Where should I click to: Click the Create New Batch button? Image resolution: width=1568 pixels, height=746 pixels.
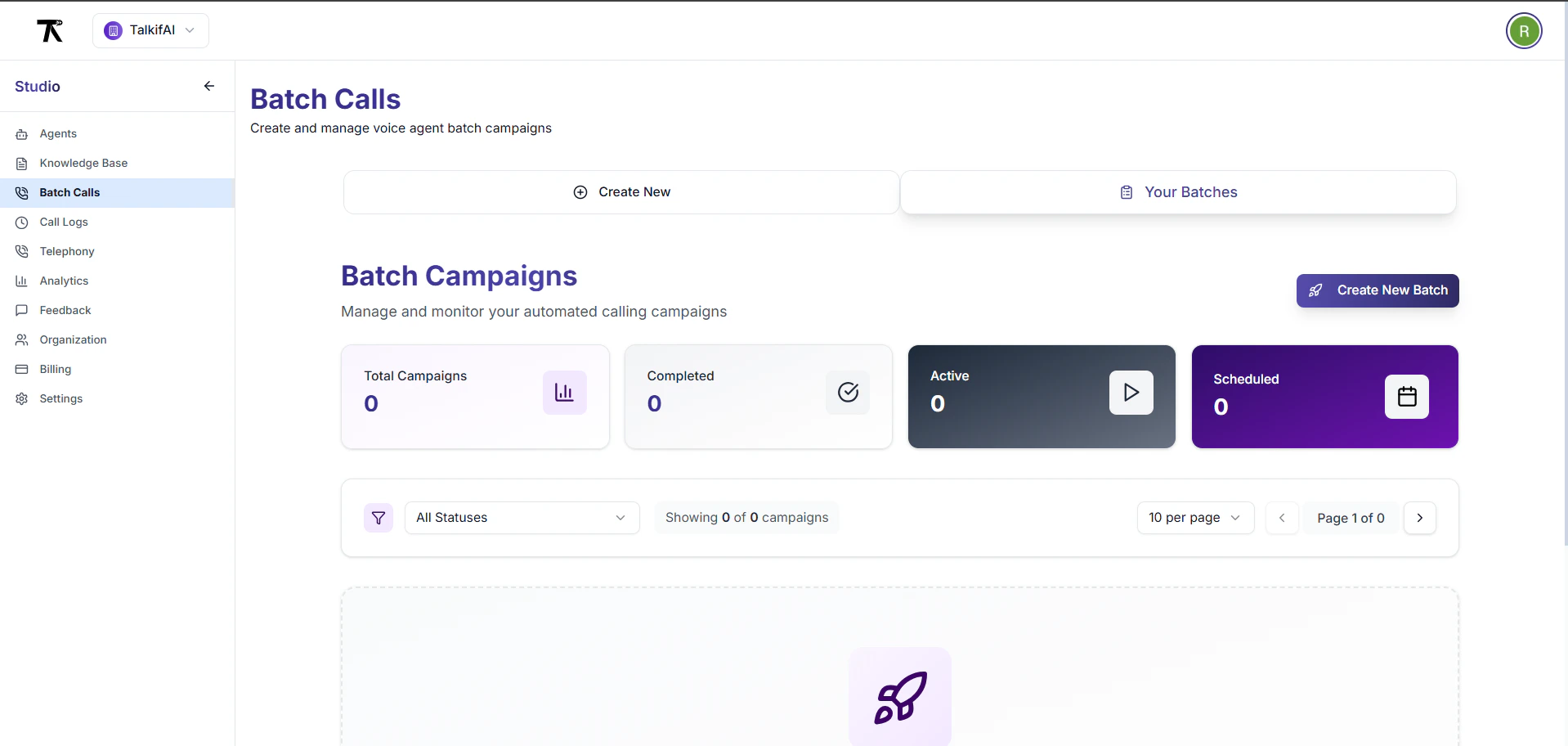pyautogui.click(x=1378, y=290)
